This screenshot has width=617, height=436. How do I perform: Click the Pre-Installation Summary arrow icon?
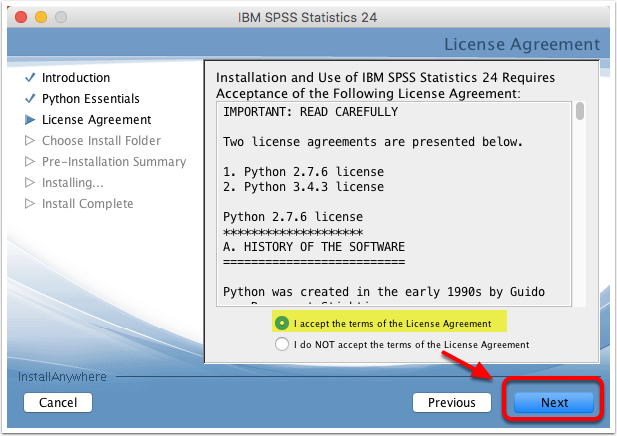pos(30,161)
